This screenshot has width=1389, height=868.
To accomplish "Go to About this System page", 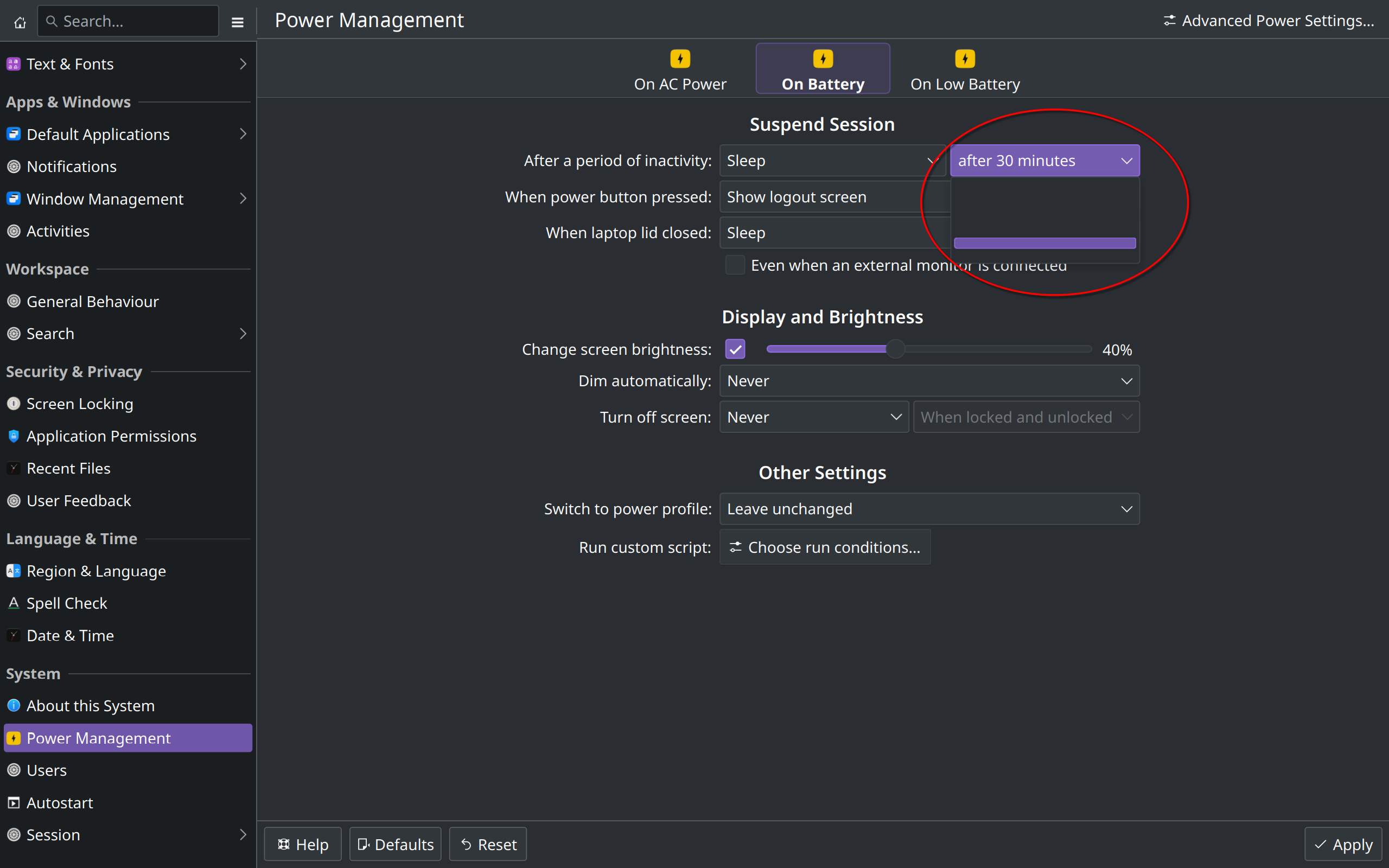I will tap(128, 705).
